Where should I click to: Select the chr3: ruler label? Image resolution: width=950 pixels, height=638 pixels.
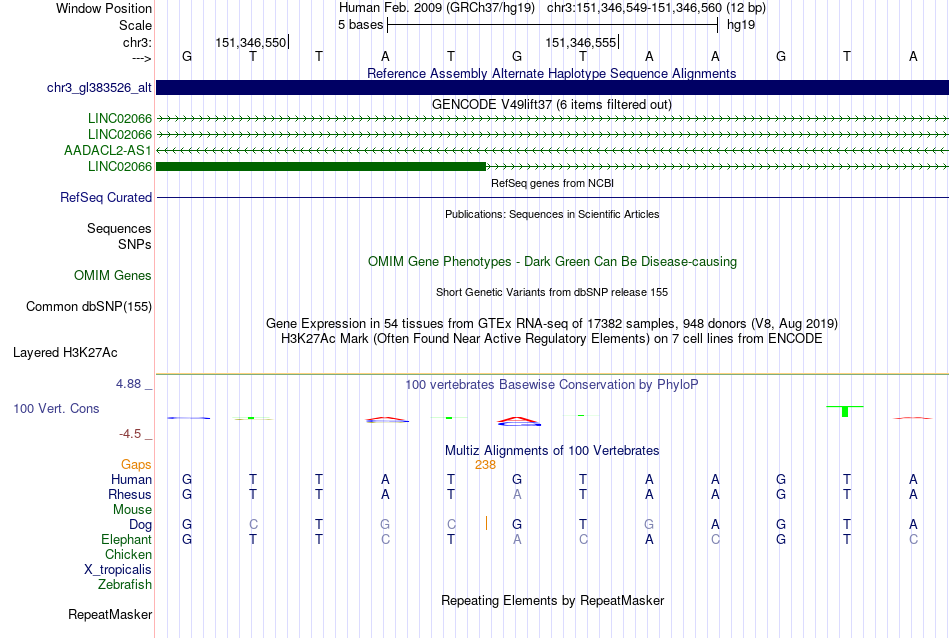137,42
